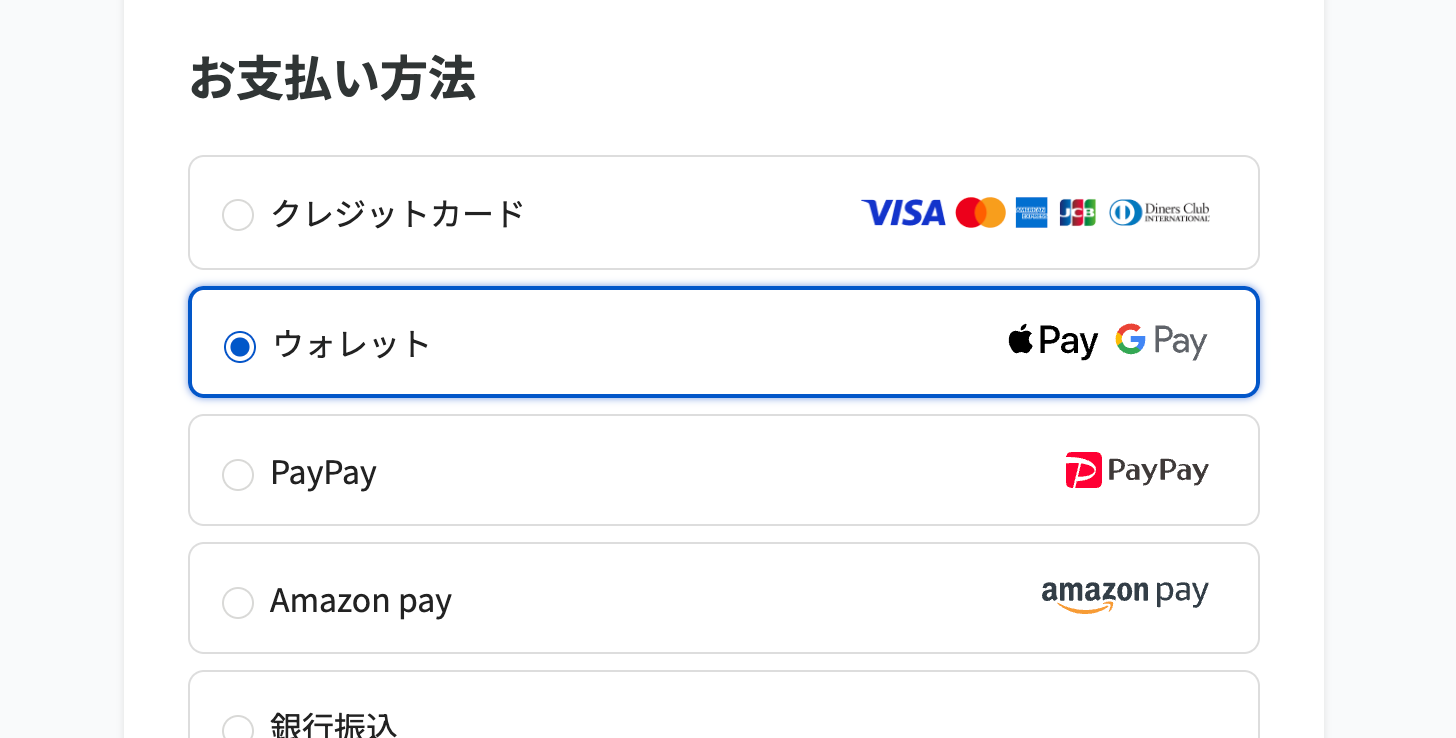Click the VISA card logo
Screen dimensions: 1456x738
pyautogui.click(x=903, y=213)
